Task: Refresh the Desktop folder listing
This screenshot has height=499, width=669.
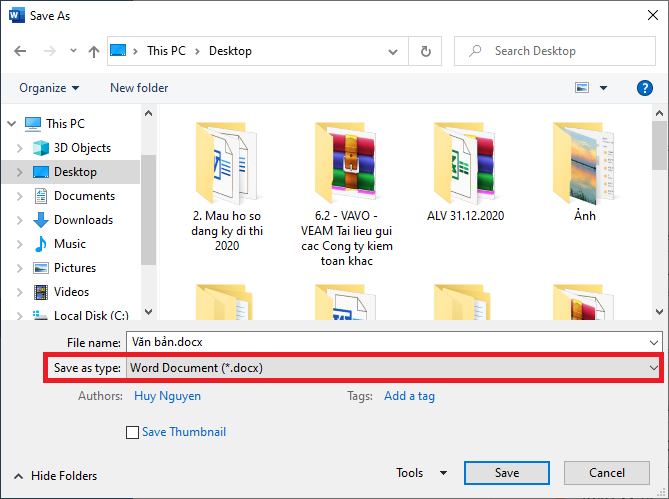Action: coord(425,51)
